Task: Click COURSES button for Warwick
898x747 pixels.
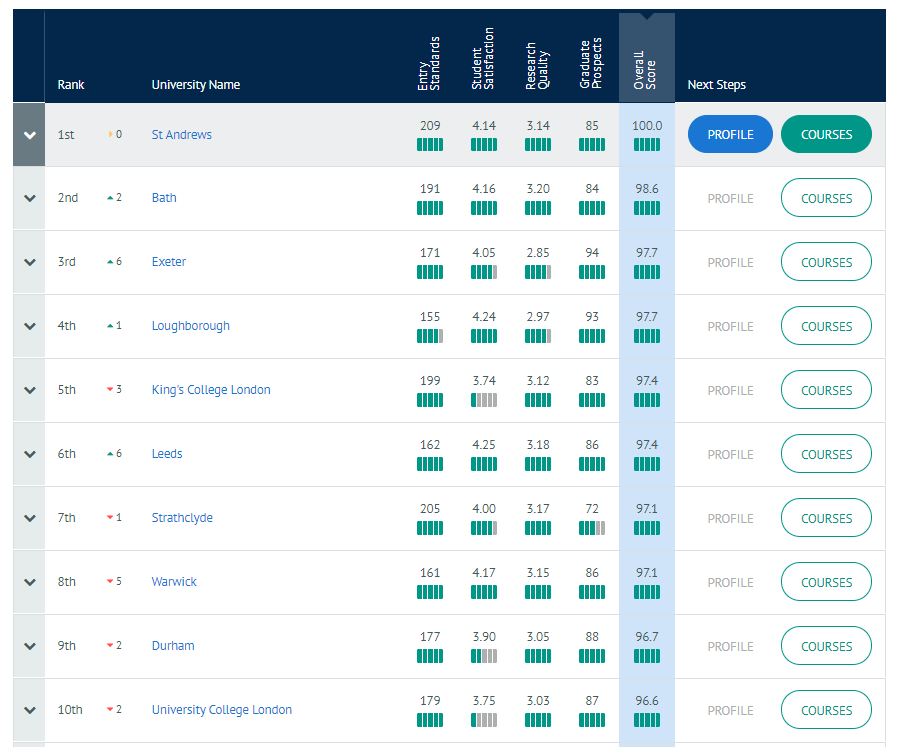Action: [x=826, y=582]
